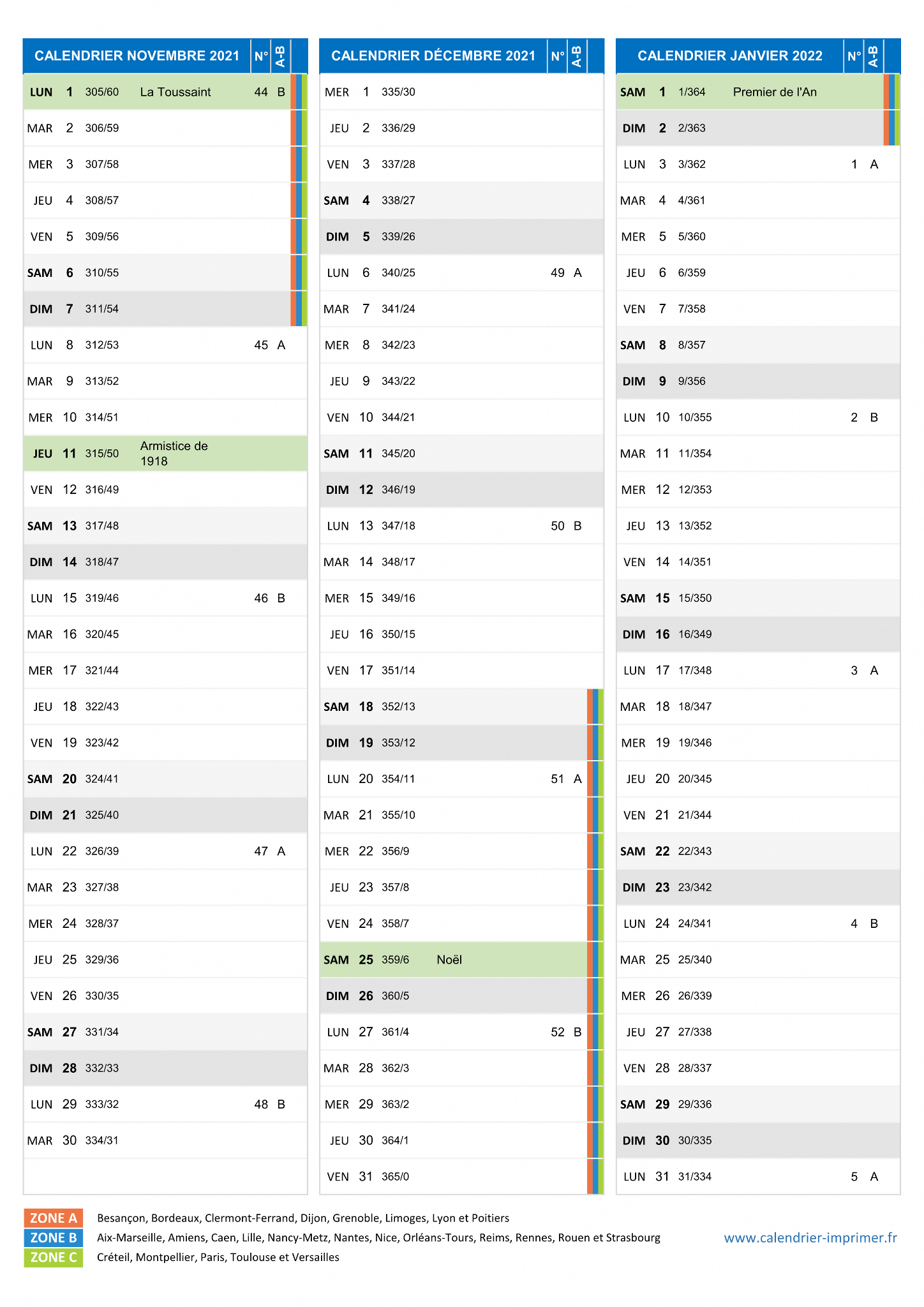Click week number 46 in November
Screen dimensions: 924x1307
point(261,599)
